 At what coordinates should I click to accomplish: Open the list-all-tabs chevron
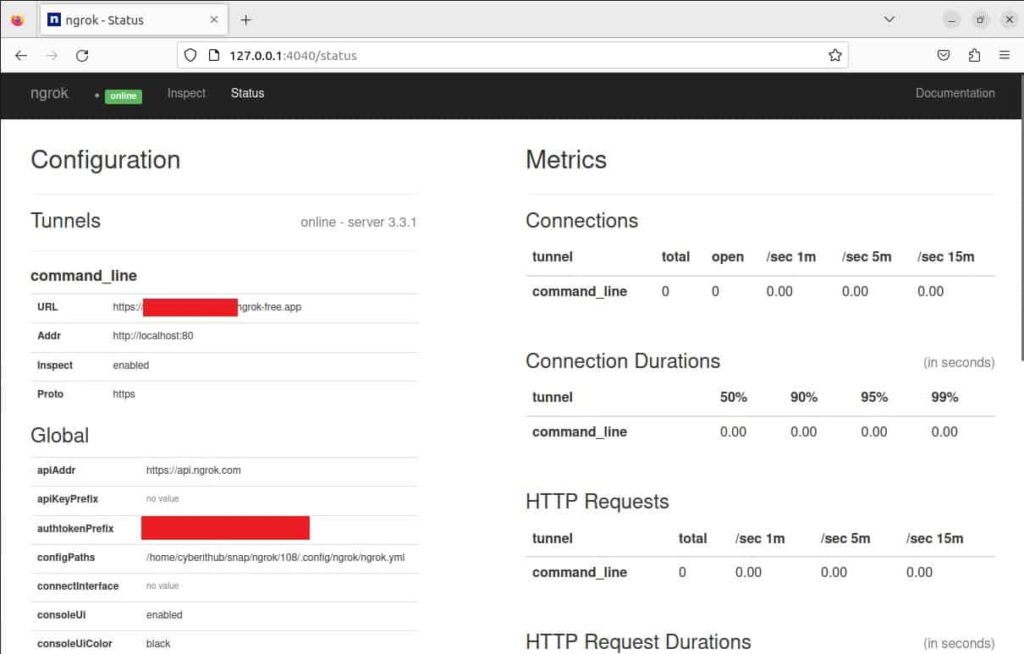coord(890,18)
